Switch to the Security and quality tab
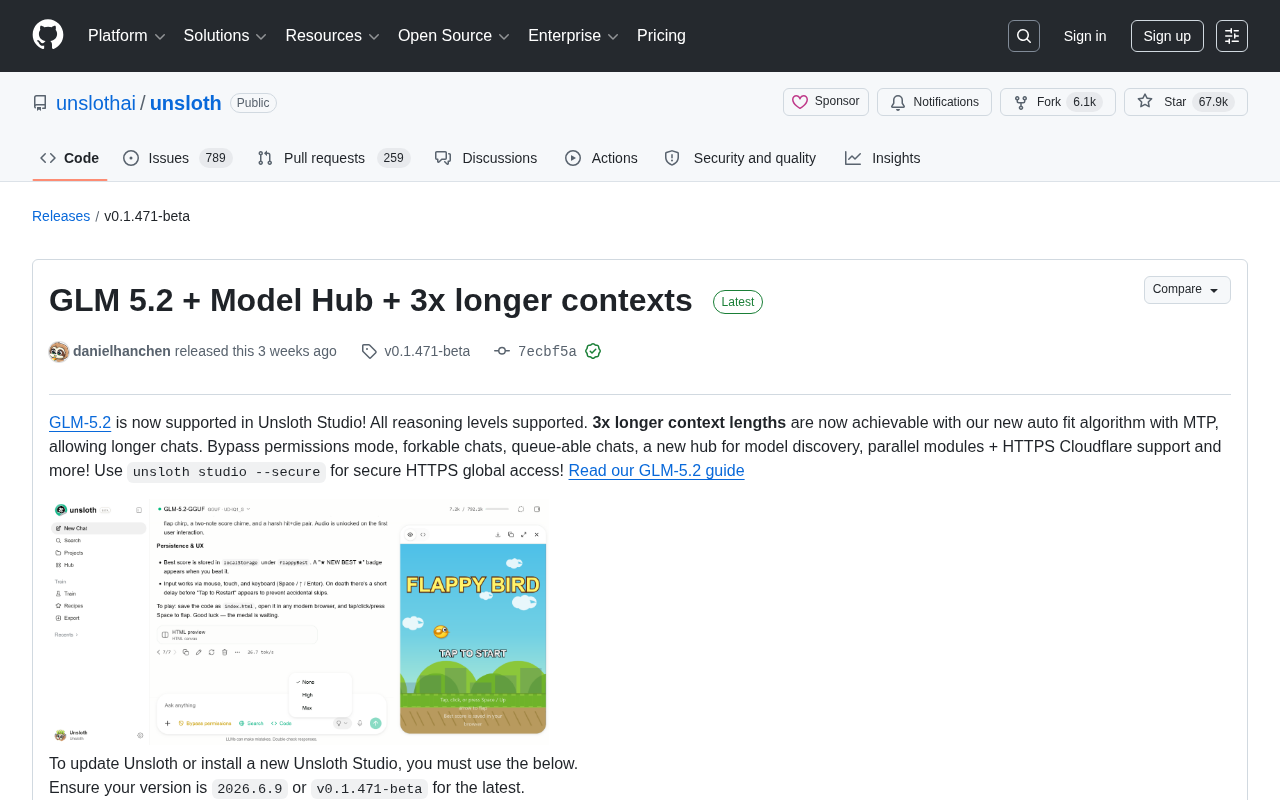 (x=740, y=158)
